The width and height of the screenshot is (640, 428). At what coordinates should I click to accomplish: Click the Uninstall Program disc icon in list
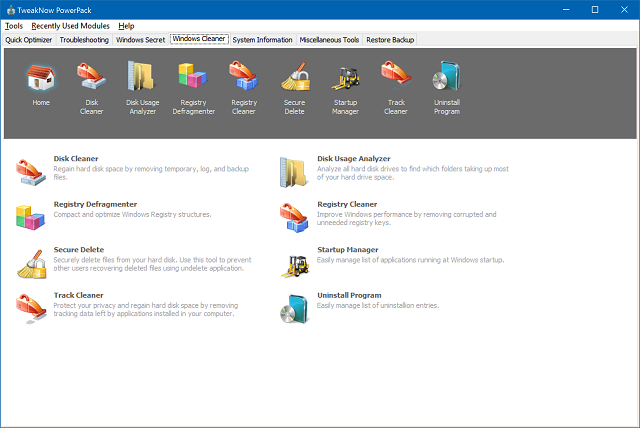(294, 309)
